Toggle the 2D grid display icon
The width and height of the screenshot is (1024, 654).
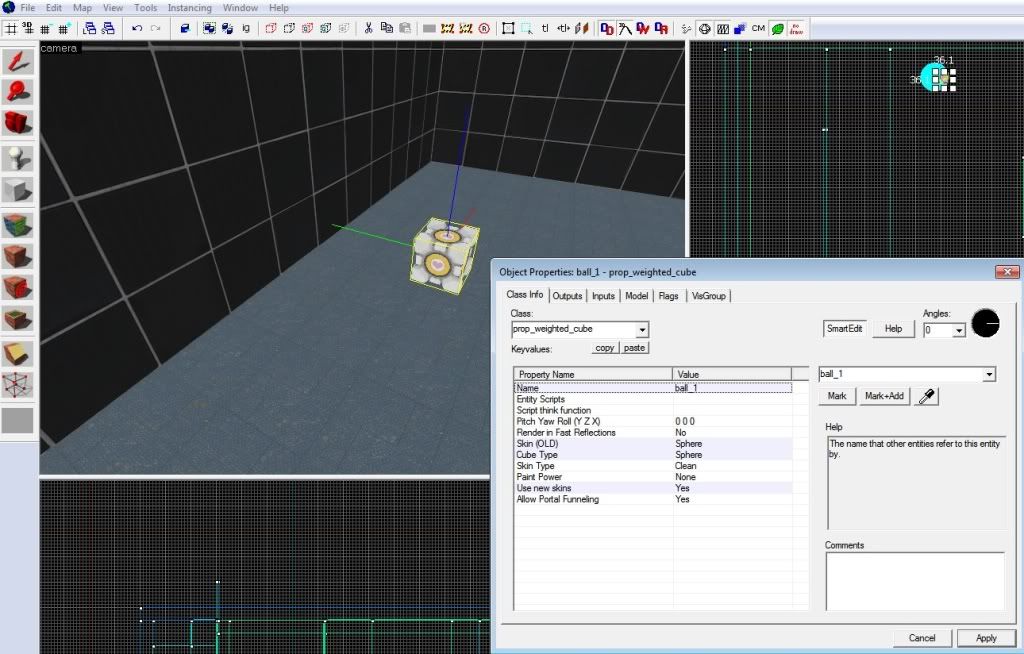click(x=11, y=29)
